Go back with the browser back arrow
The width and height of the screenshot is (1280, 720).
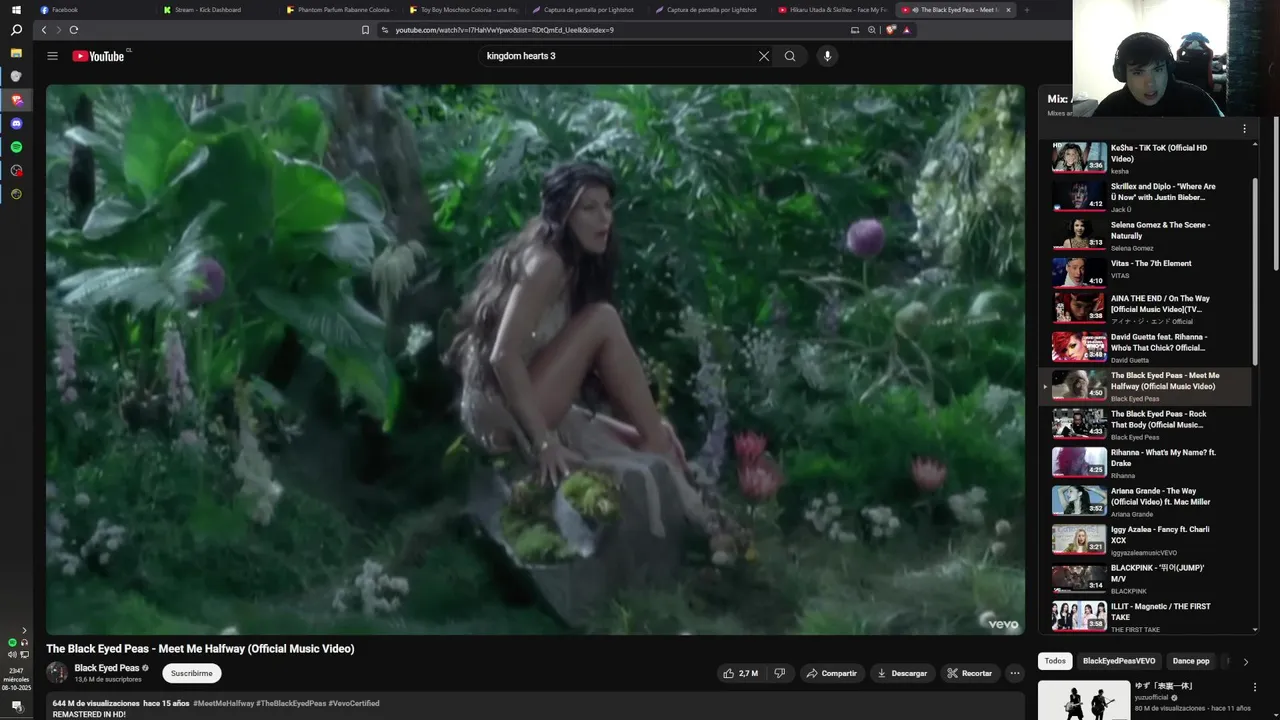pos(44,30)
